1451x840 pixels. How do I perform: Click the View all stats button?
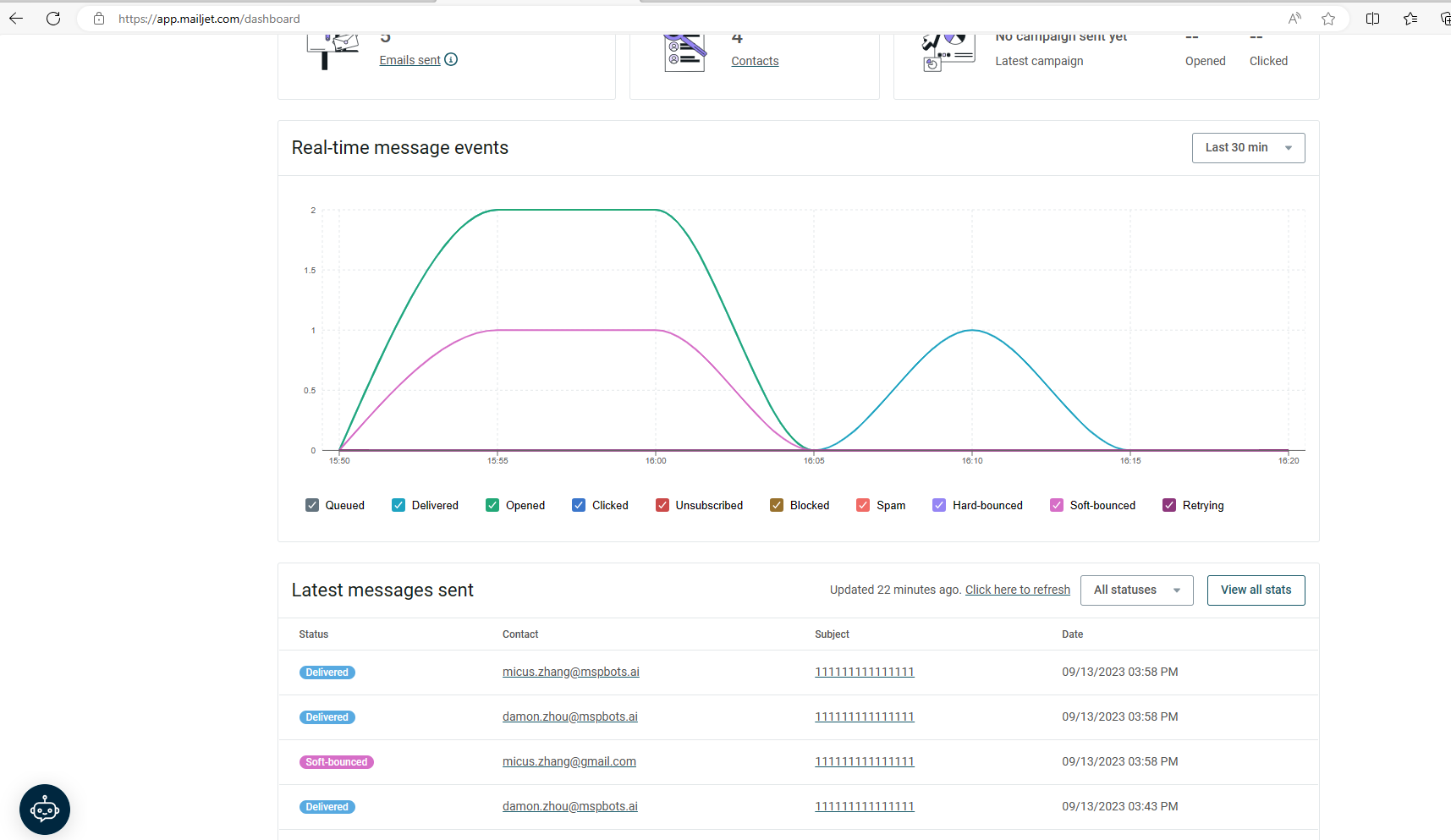coord(1256,590)
